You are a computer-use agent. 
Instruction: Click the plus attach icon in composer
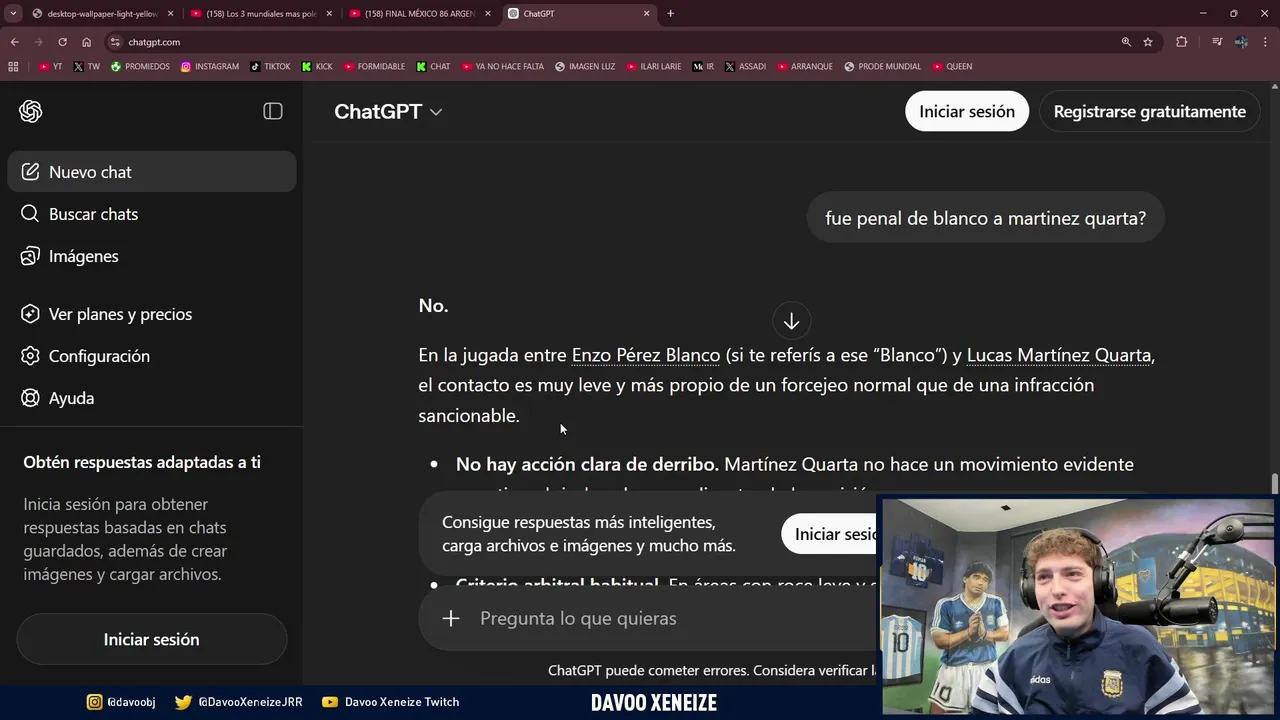coord(451,618)
